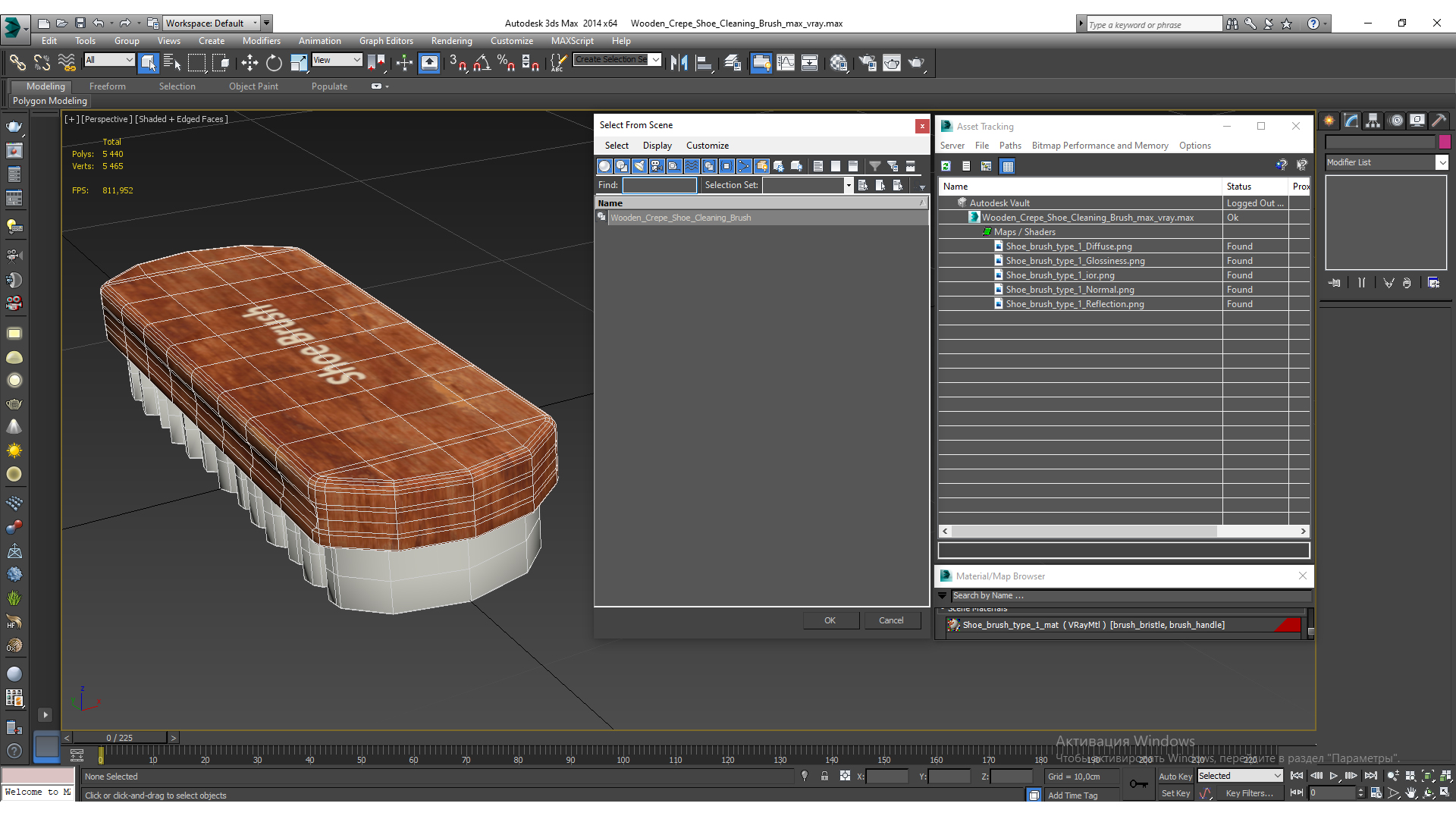The height and width of the screenshot is (819, 1456).
Task: Click OK button in Select From Scene
Action: click(x=829, y=619)
